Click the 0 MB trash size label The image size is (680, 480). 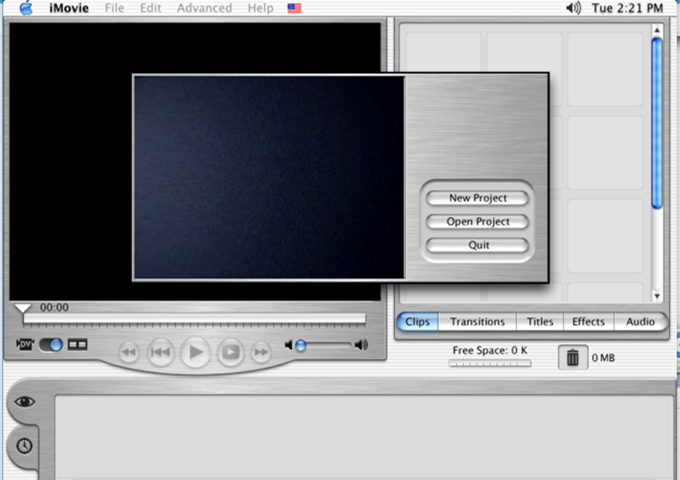coord(603,358)
